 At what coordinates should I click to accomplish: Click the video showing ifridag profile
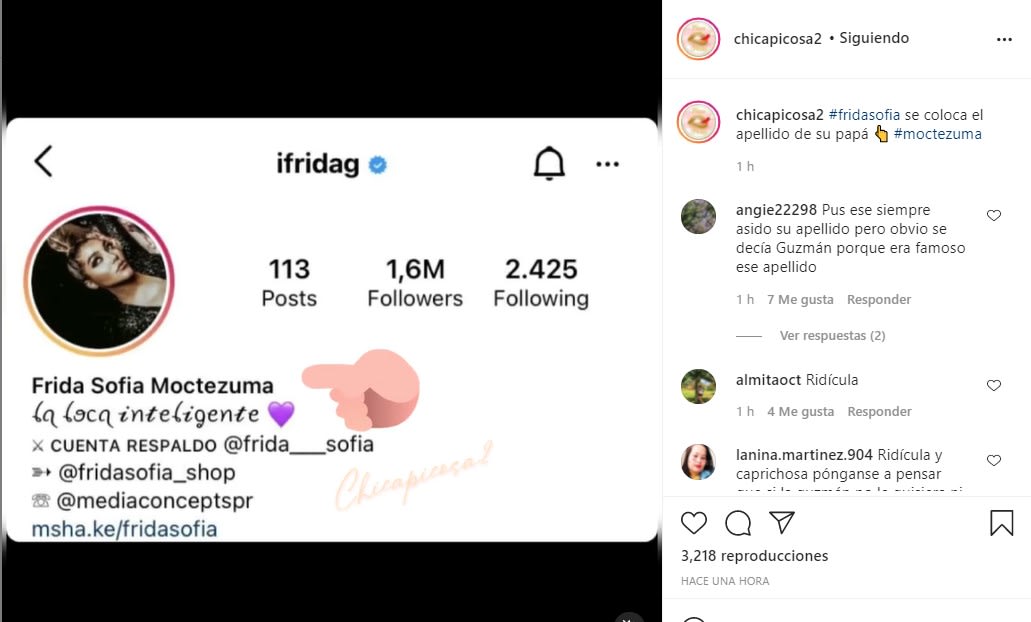[331, 330]
